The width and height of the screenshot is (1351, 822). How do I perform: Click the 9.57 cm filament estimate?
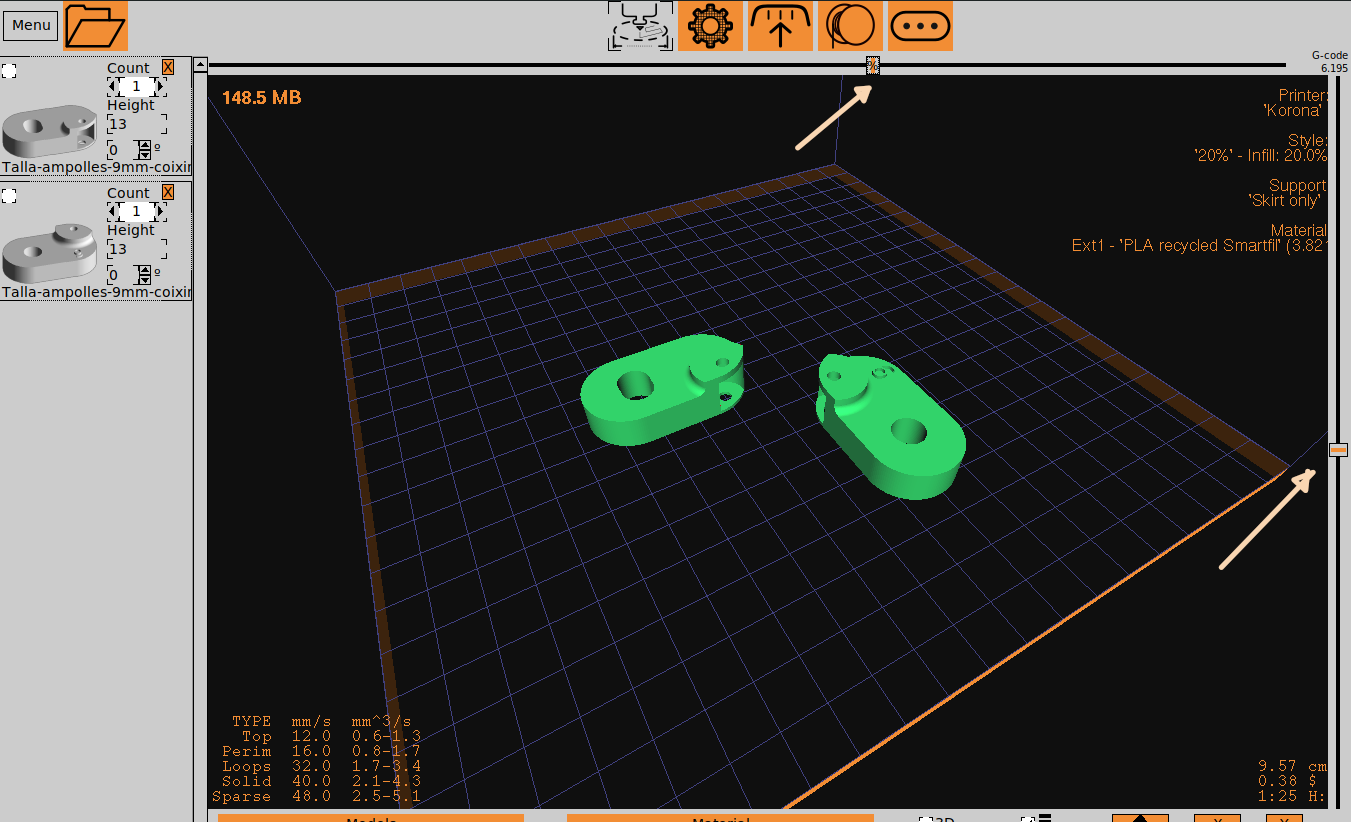coord(1292,766)
